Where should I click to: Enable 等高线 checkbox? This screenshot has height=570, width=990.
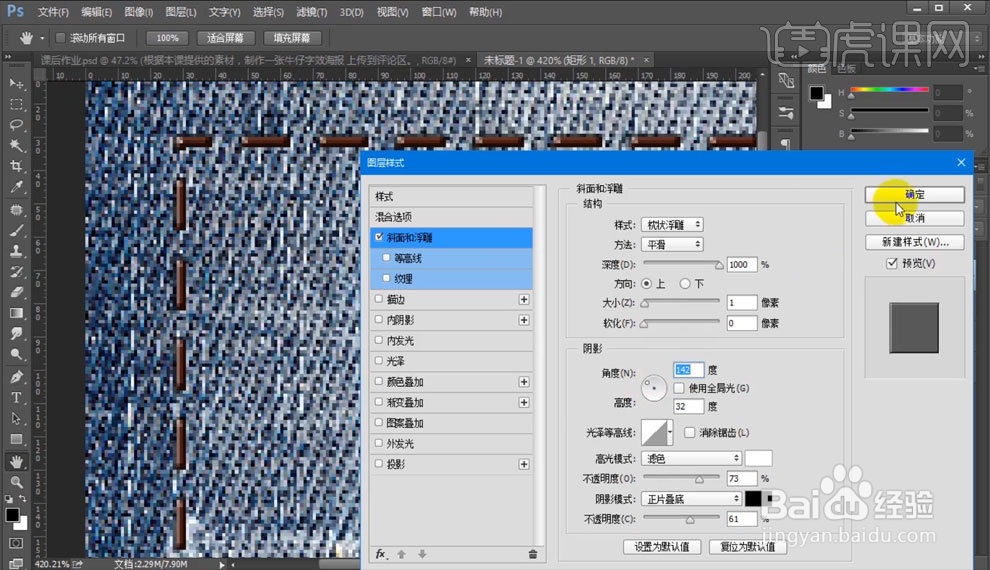coord(386,258)
